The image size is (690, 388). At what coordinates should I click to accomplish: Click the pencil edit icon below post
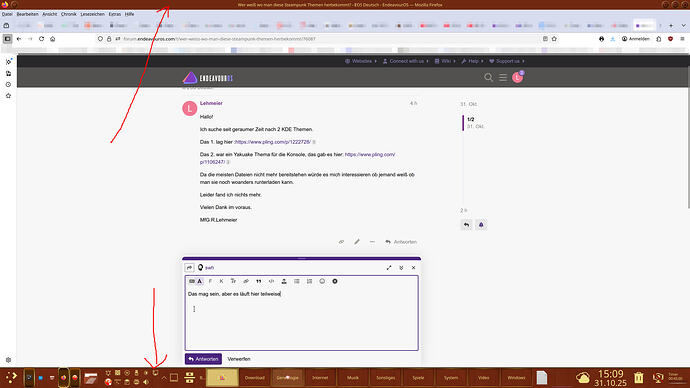tap(357, 242)
